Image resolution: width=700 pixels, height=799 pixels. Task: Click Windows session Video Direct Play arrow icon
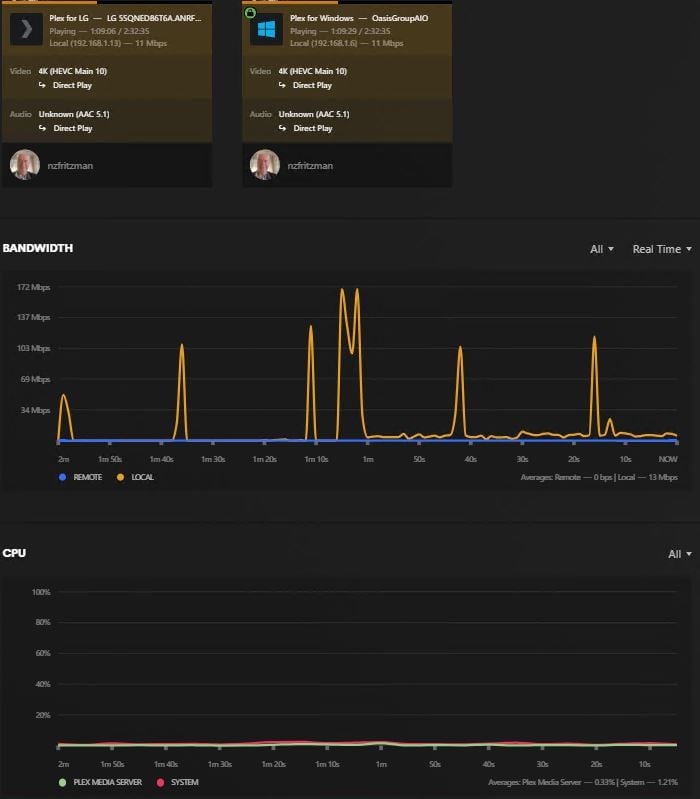coord(282,85)
